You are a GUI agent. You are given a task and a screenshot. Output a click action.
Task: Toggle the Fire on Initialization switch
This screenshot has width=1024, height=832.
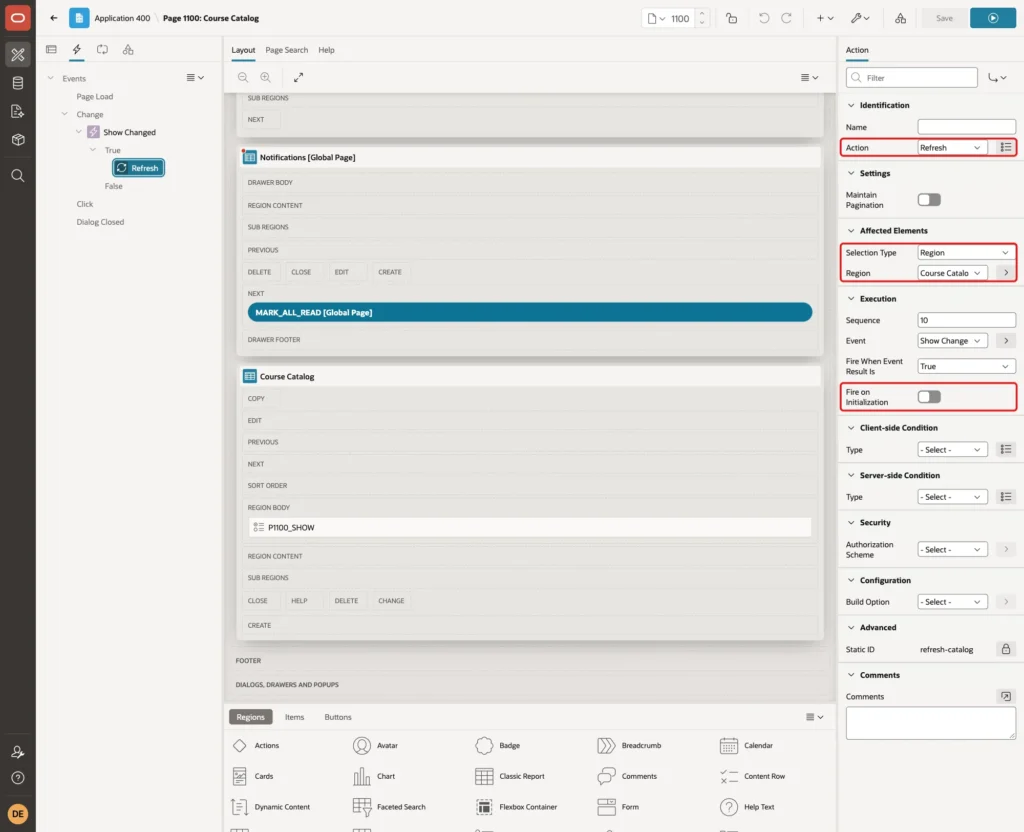(x=929, y=396)
